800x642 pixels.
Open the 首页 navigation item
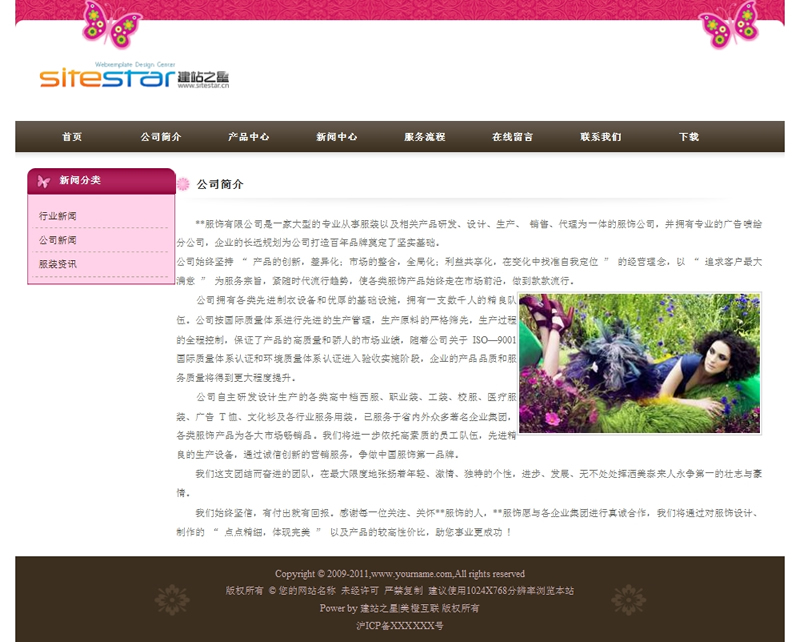[72, 137]
